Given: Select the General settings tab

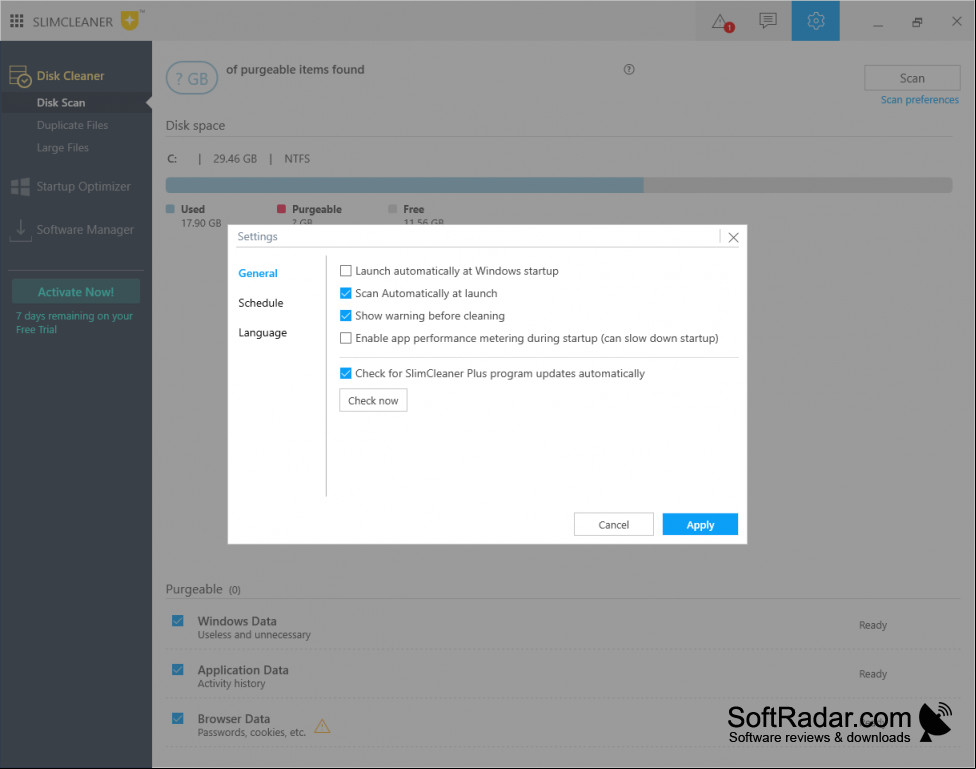Looking at the screenshot, I should tap(258, 273).
